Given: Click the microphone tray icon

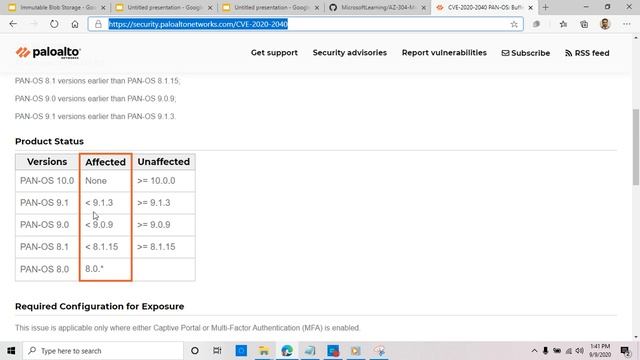Looking at the screenshot, I should tap(545, 351).
